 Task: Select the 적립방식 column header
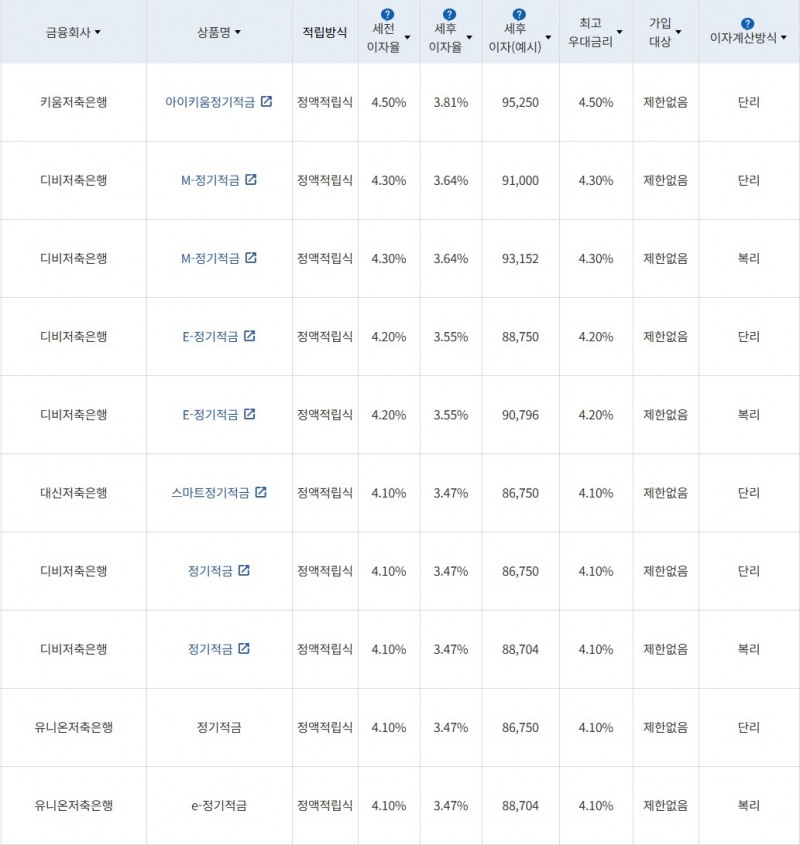(x=325, y=32)
